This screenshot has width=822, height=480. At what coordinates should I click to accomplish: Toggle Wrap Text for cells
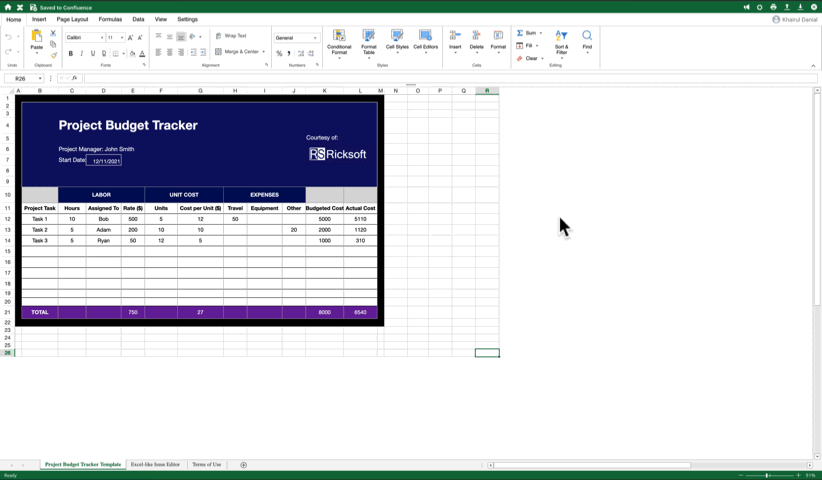coord(231,36)
